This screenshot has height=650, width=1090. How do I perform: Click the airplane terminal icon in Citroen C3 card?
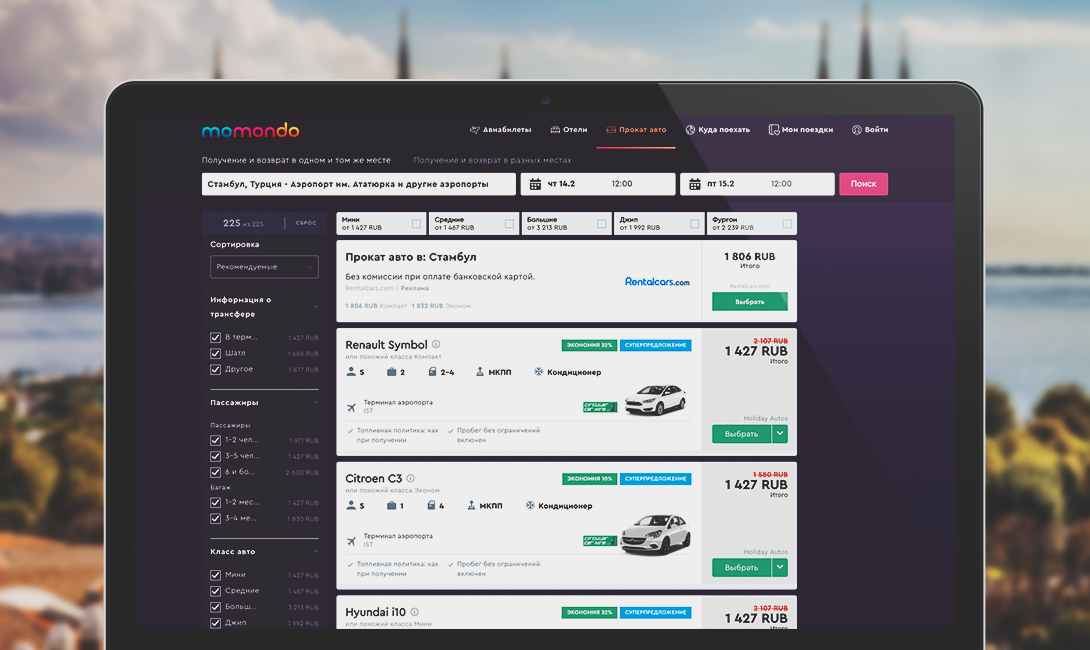click(x=351, y=541)
